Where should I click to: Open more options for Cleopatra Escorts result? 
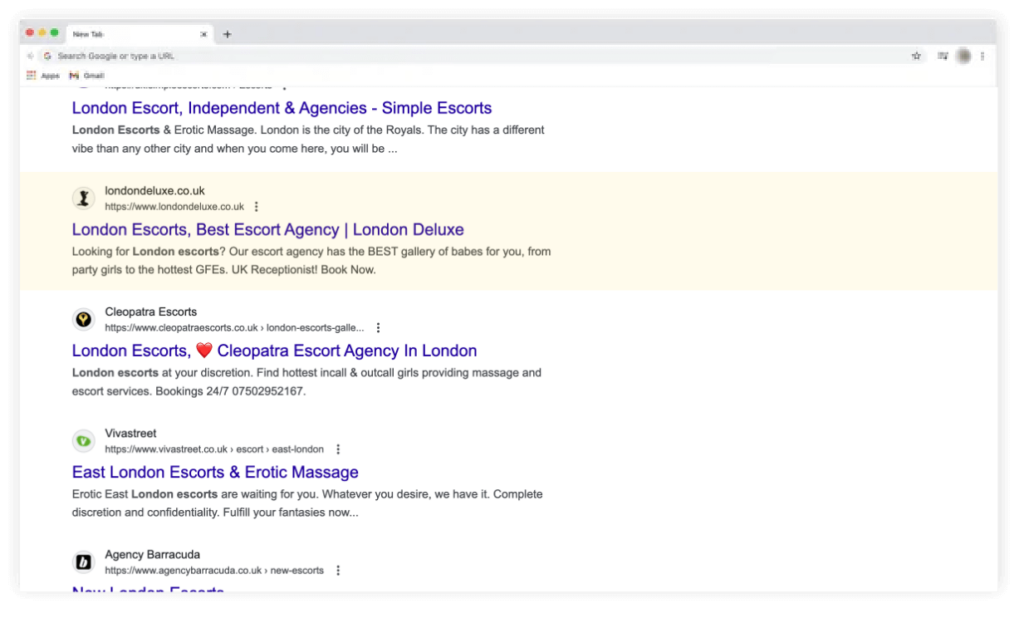click(x=378, y=328)
